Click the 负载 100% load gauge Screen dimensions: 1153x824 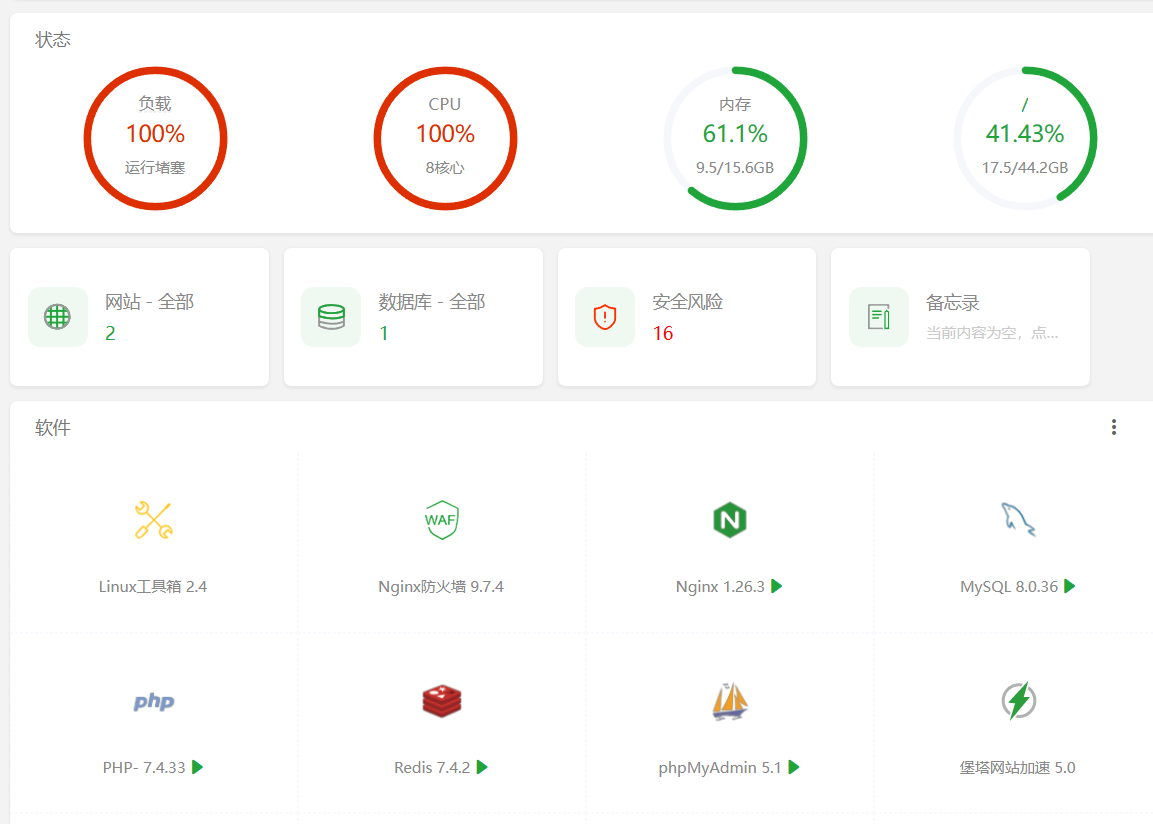click(155, 138)
